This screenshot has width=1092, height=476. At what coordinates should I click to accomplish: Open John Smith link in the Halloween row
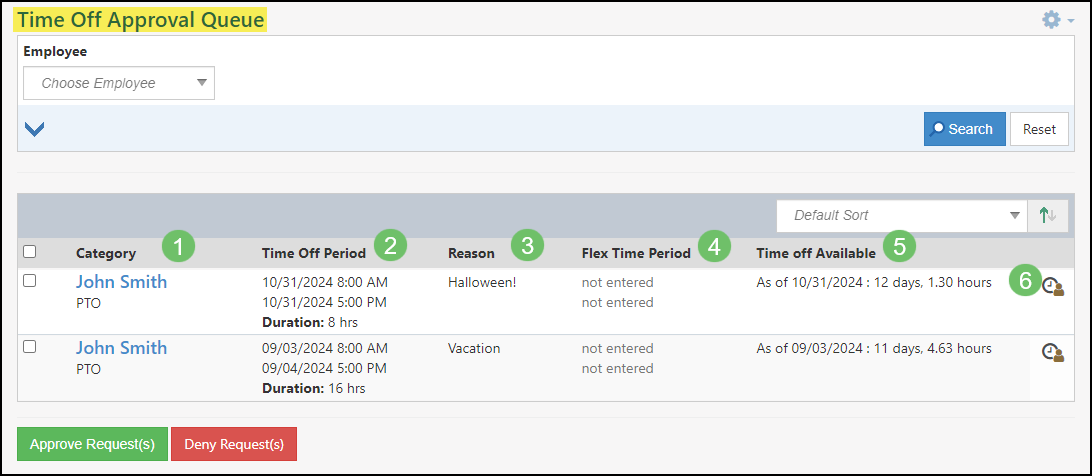tap(121, 282)
